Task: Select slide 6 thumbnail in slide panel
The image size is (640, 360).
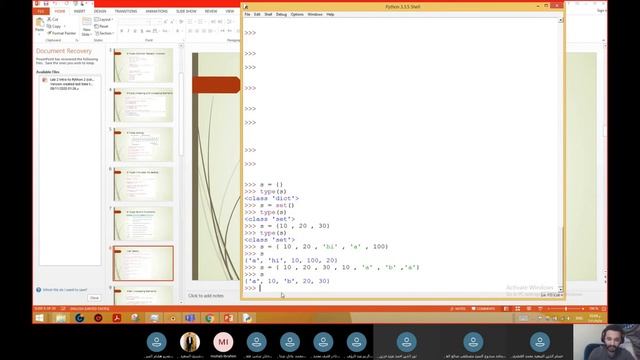Action: tap(143, 184)
